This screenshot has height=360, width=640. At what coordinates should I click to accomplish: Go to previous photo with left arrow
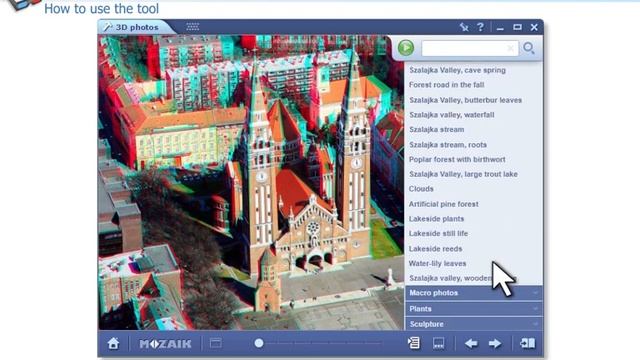click(x=471, y=344)
